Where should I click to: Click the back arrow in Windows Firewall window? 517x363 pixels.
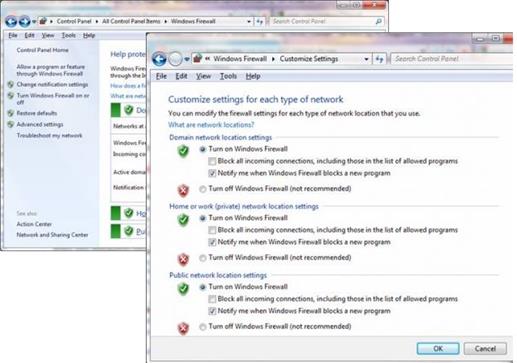(11, 22)
